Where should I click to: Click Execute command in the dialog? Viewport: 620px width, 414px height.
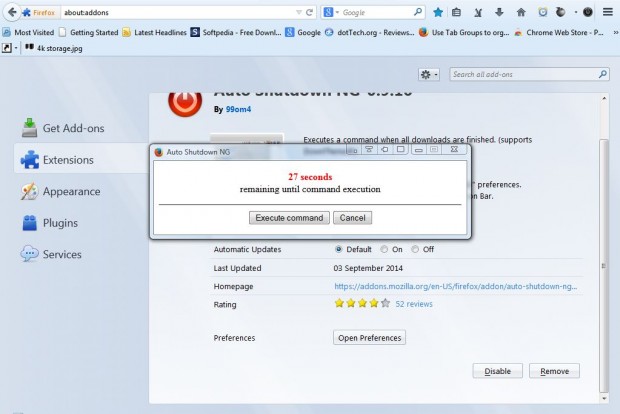tap(289, 218)
